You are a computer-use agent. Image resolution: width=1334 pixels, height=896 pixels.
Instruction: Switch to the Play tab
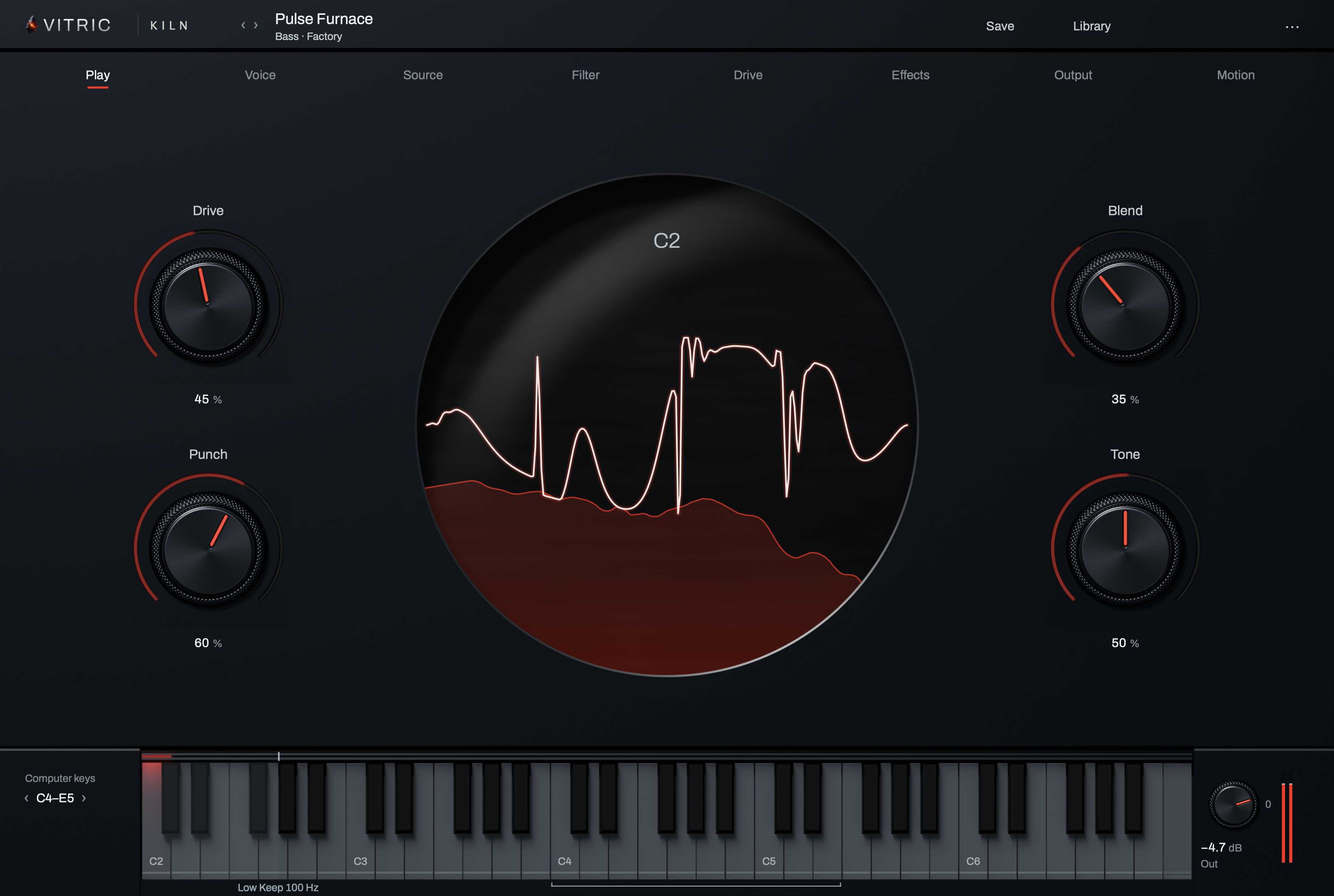[98, 75]
